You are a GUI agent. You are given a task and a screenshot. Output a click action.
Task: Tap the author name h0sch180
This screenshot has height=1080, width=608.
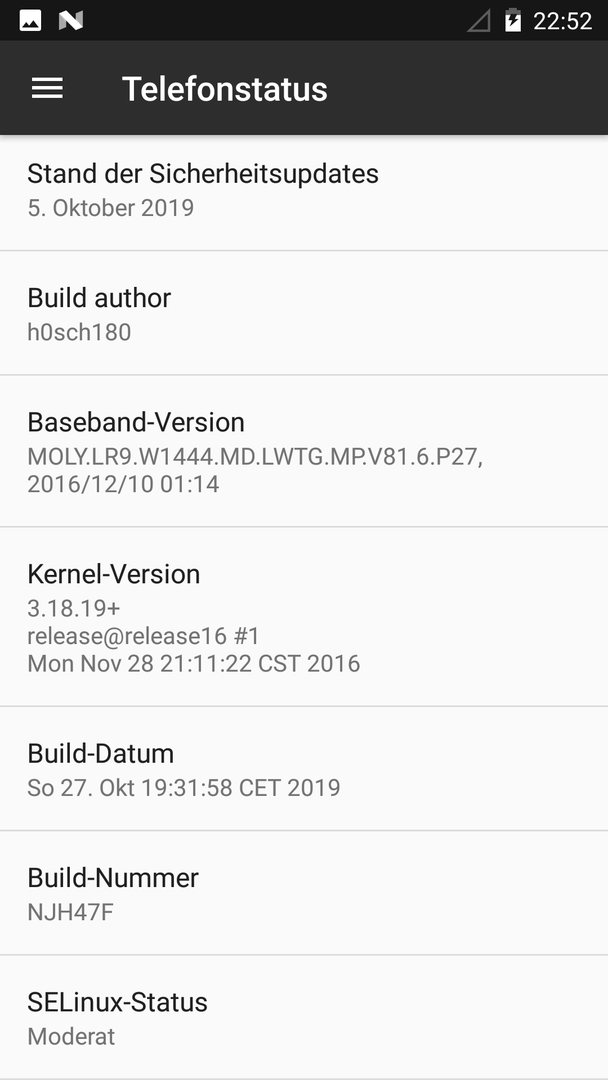point(79,332)
